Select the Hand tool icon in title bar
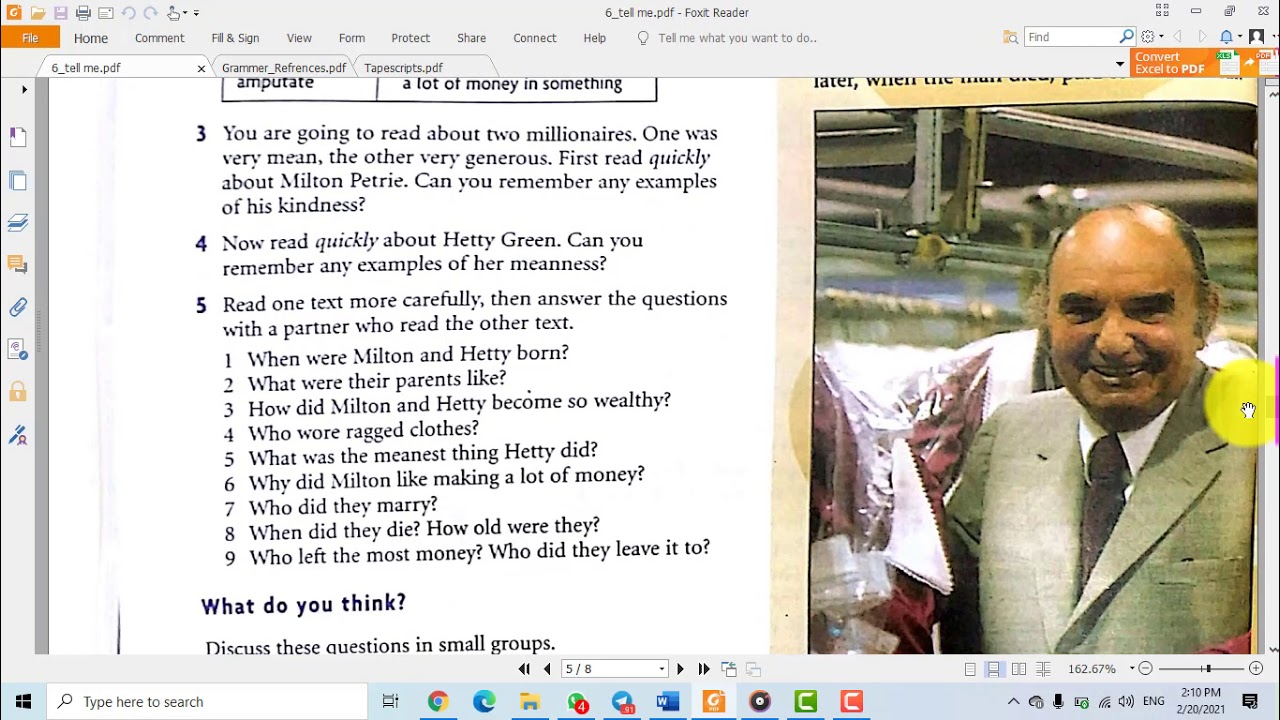This screenshot has width=1280, height=720. click(x=174, y=13)
